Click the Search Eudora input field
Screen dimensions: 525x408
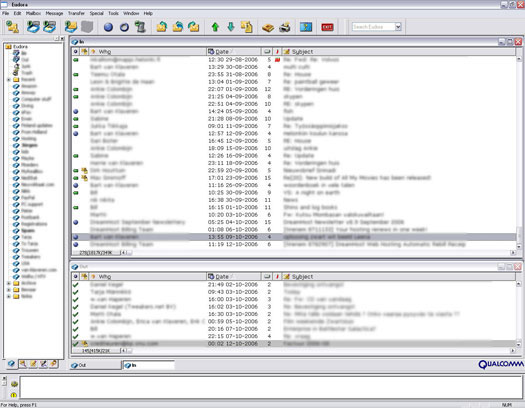373,26
